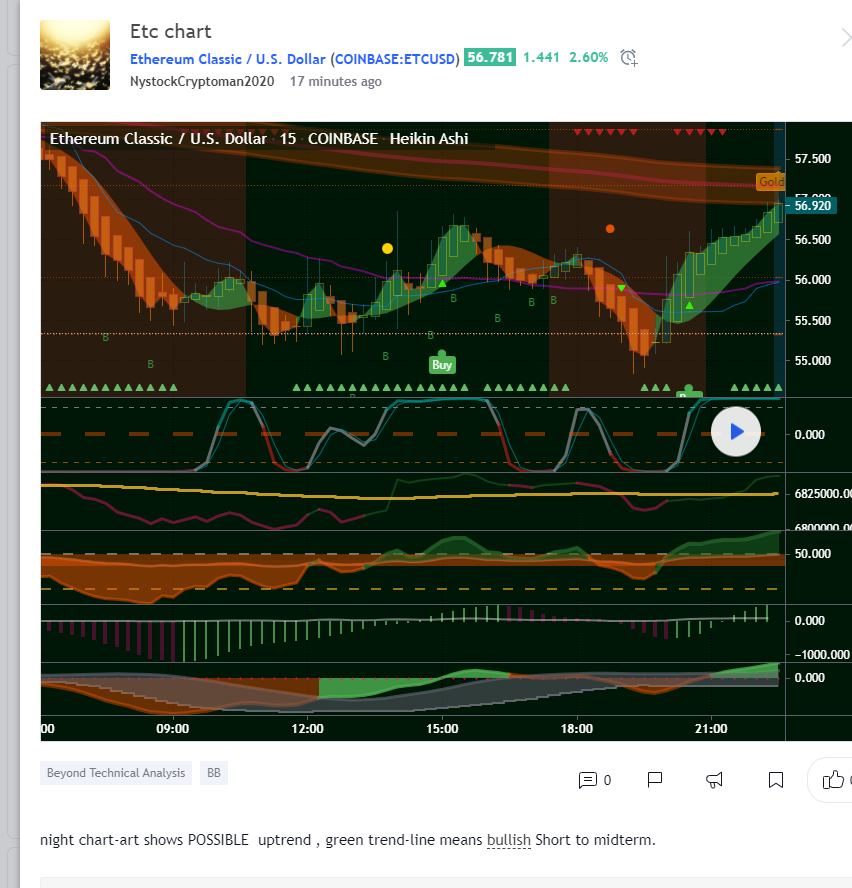Viewport: 852px width, 888px height.
Task: Like the idea with thumbs-up icon
Action: click(x=833, y=780)
